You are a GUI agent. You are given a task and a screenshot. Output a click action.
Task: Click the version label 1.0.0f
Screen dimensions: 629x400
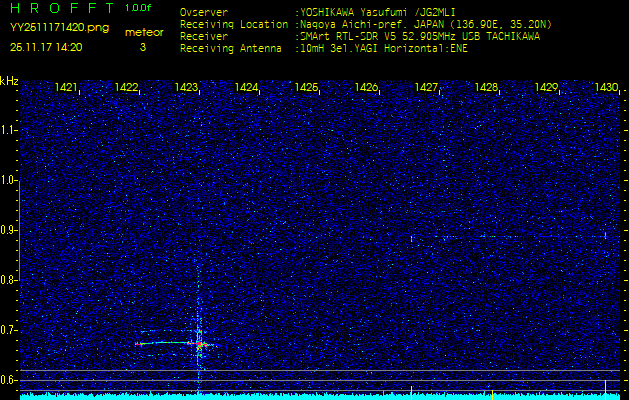[x=138, y=8]
